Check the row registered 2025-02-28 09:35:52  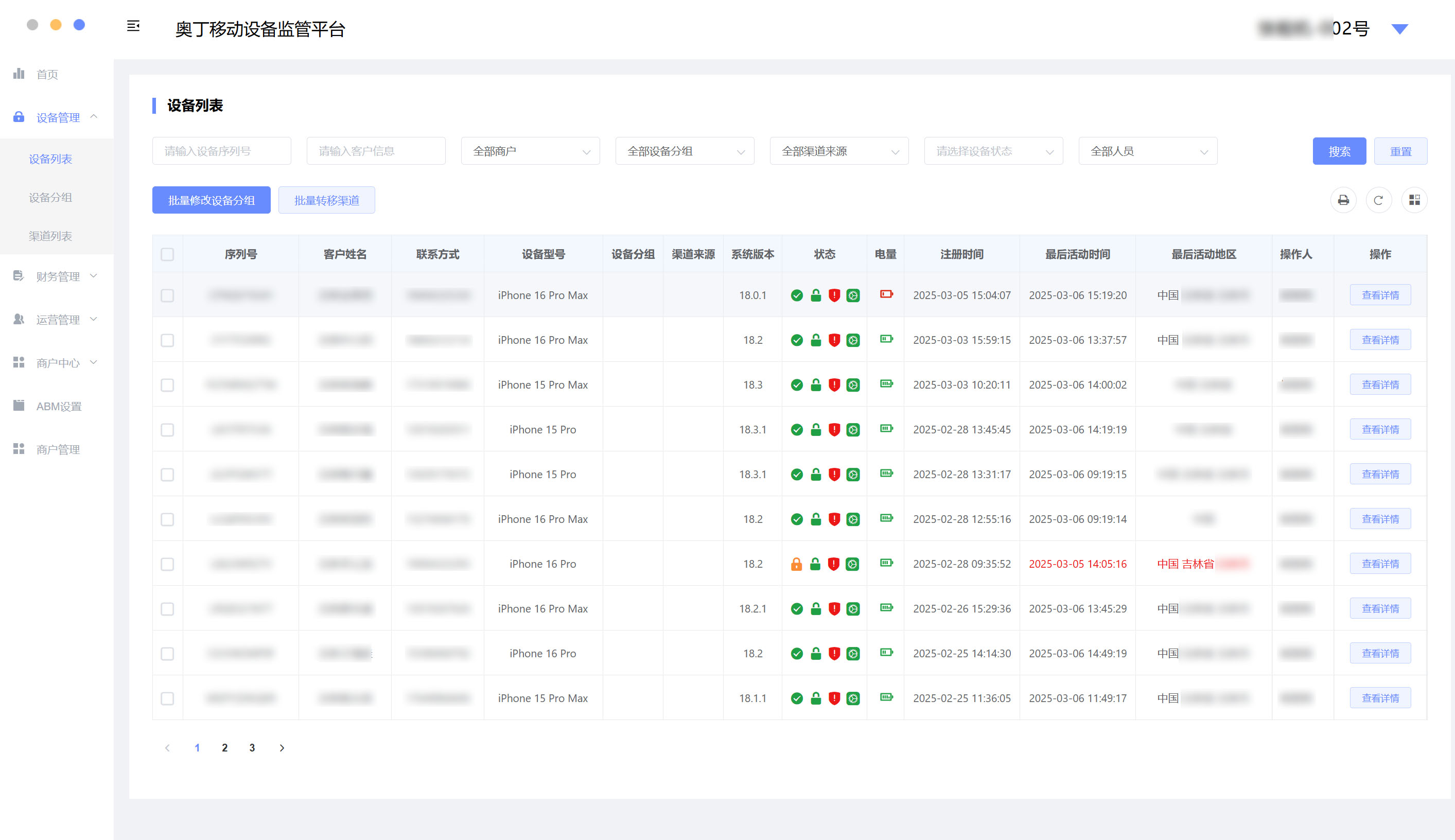coord(167,564)
